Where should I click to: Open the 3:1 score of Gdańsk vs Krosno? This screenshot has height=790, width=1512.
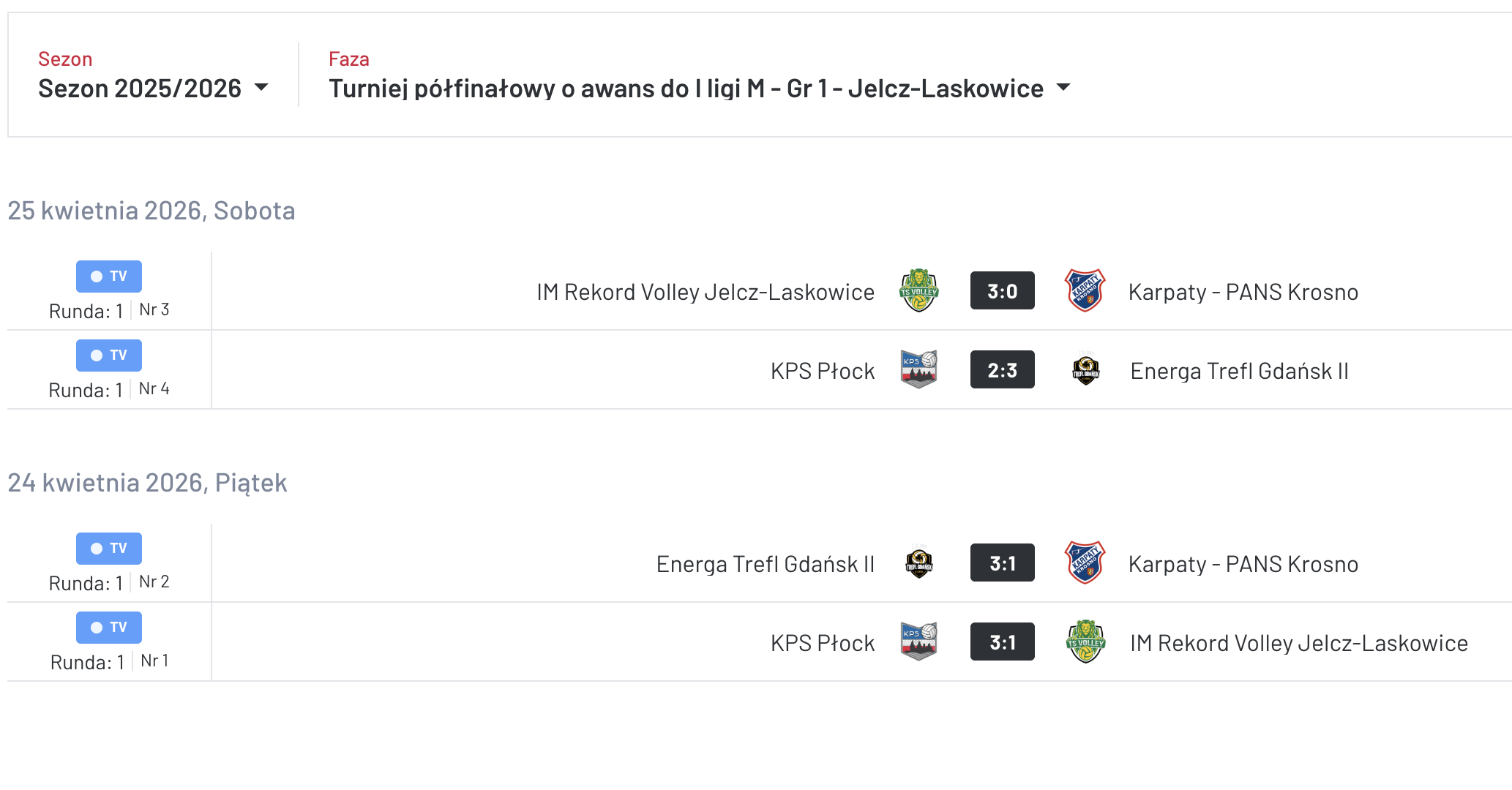[1002, 563]
